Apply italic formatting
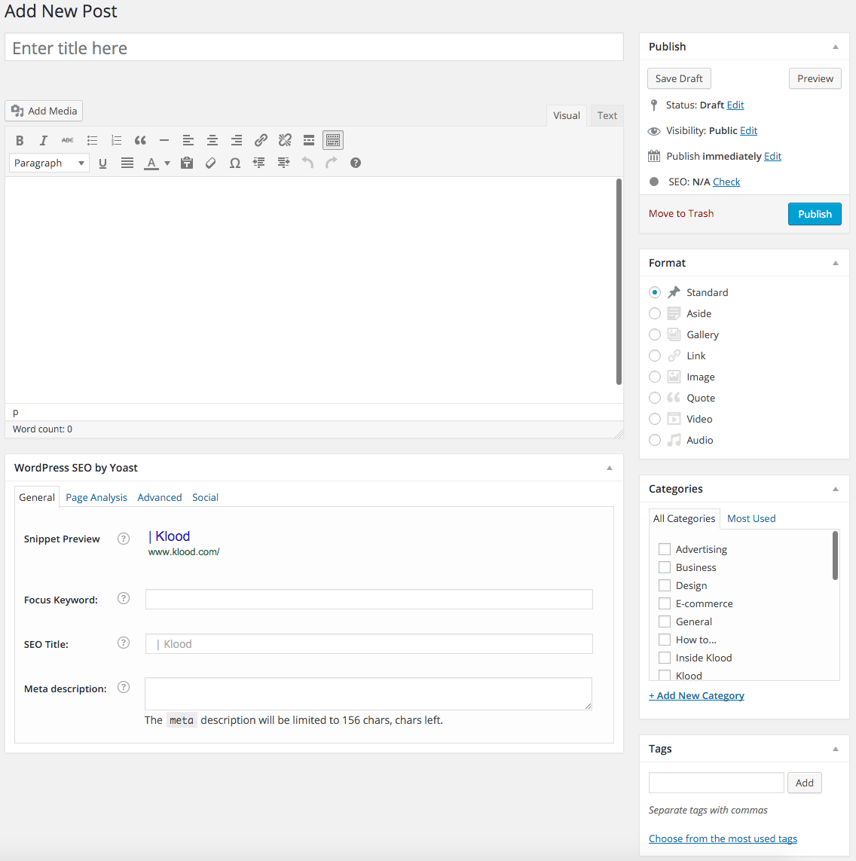The width and height of the screenshot is (856, 861). tap(43, 139)
